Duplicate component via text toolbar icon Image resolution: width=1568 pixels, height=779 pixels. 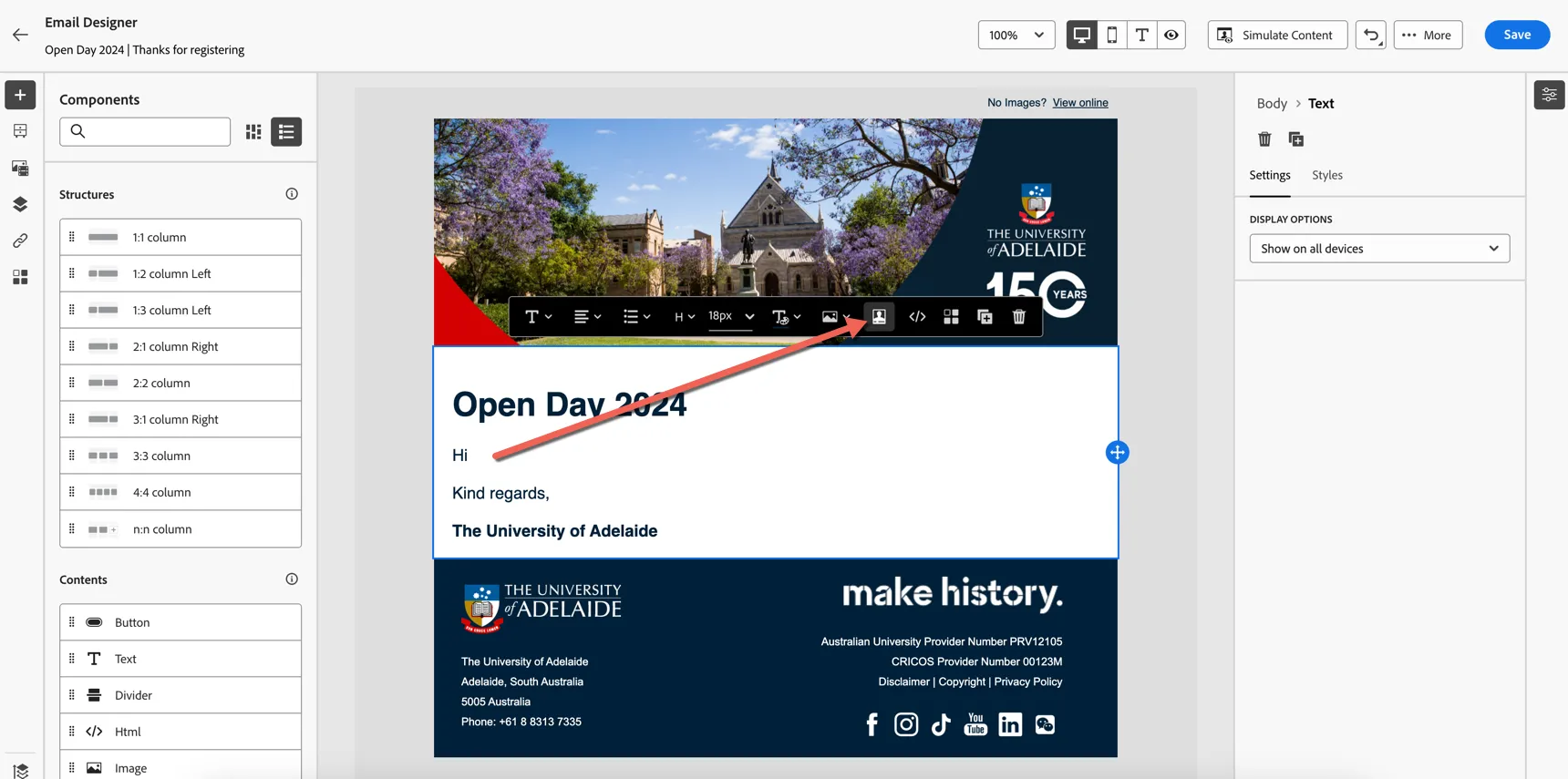[985, 316]
